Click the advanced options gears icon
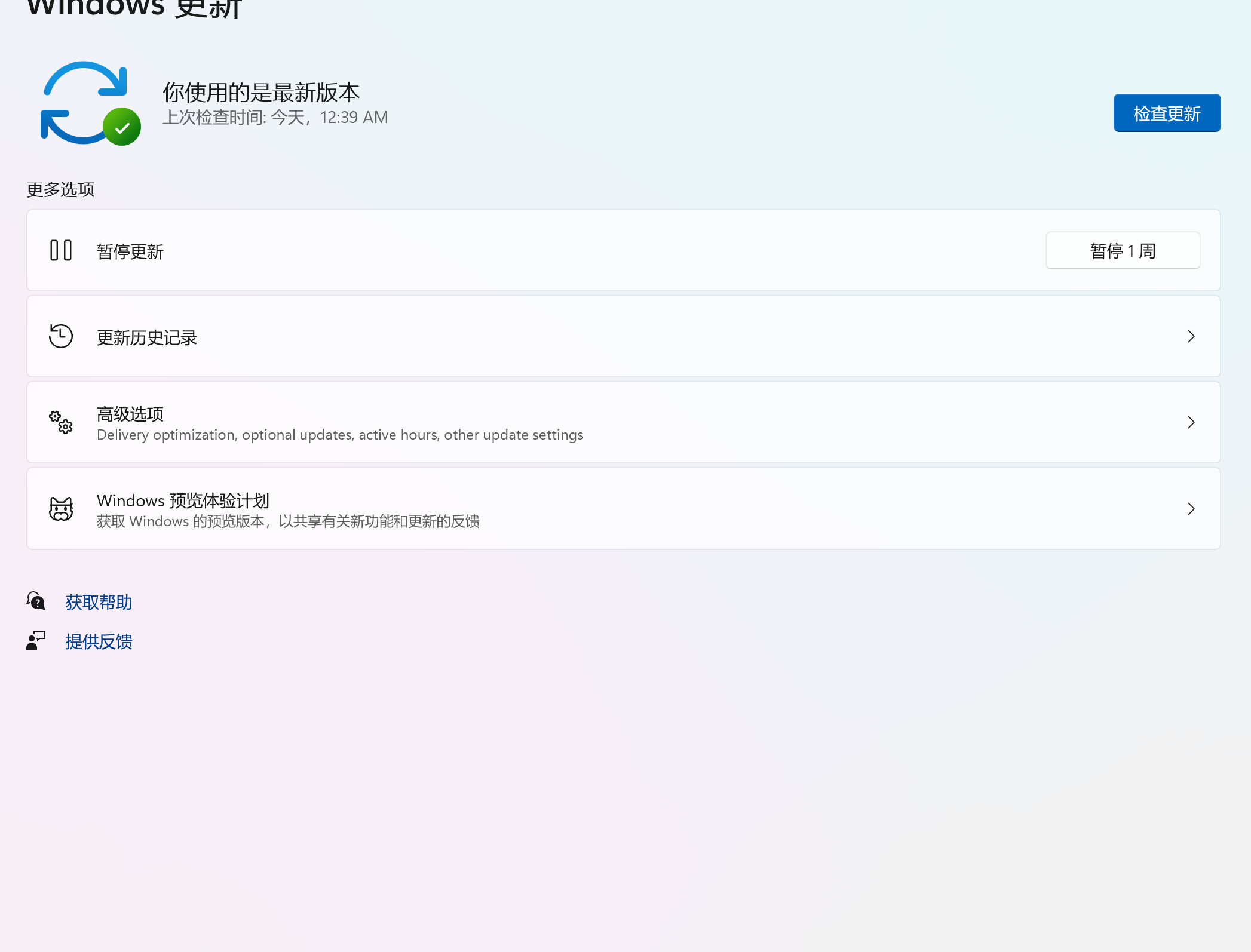This screenshot has height=952, width=1251. coord(61,422)
